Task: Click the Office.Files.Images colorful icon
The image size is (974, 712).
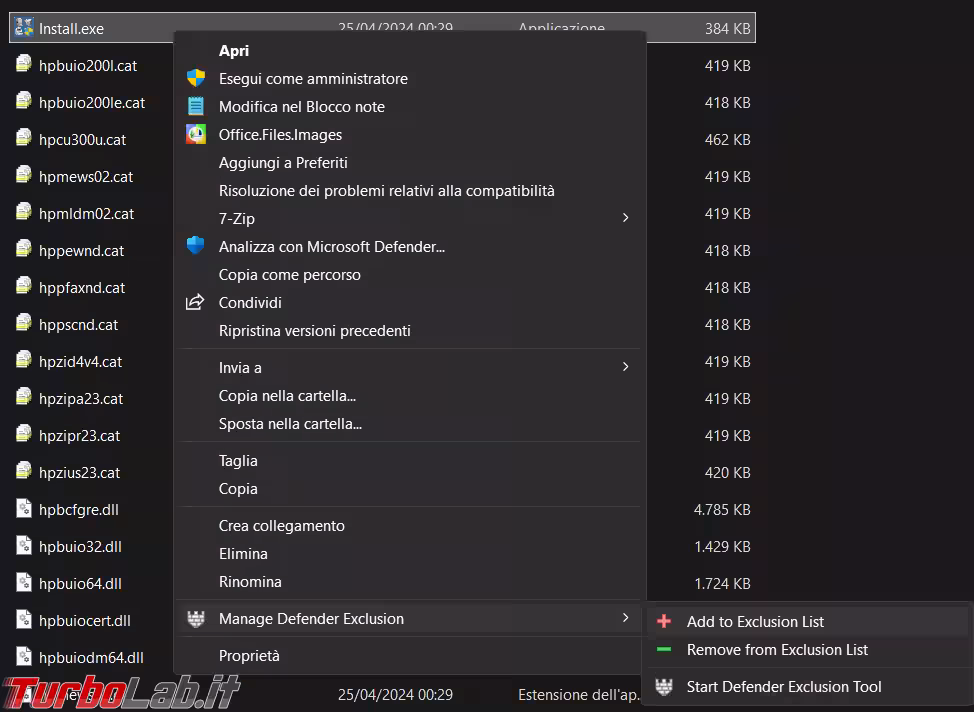Action: pos(196,135)
